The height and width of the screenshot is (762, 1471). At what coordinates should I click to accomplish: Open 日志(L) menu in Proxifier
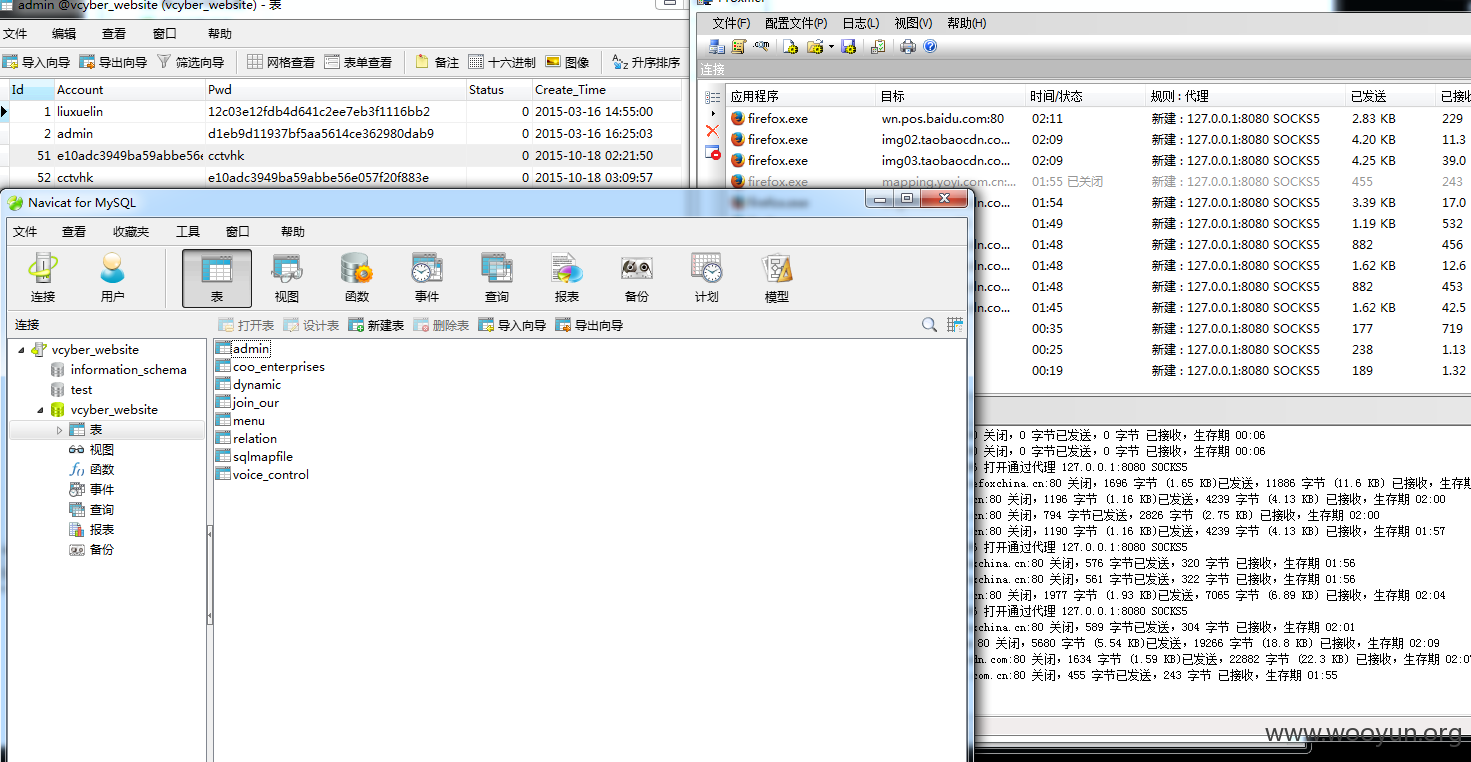861,23
